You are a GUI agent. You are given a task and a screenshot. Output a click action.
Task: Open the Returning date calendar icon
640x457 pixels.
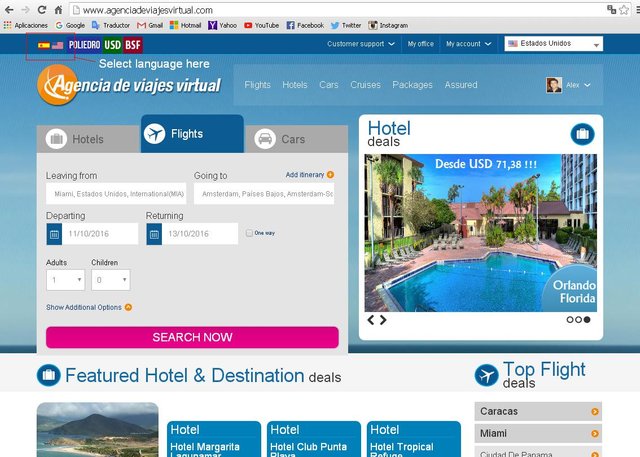click(x=154, y=234)
